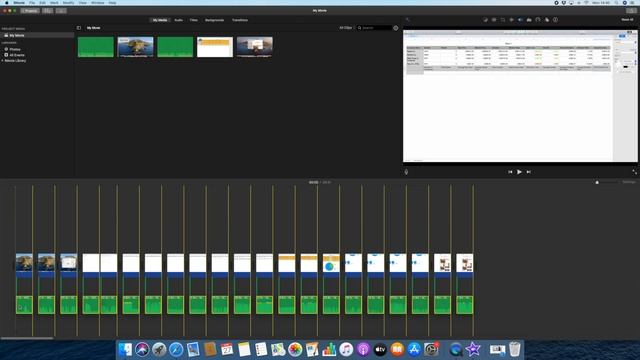
Task: Select the Catalina island media thumbnail
Action: click(x=136, y=47)
